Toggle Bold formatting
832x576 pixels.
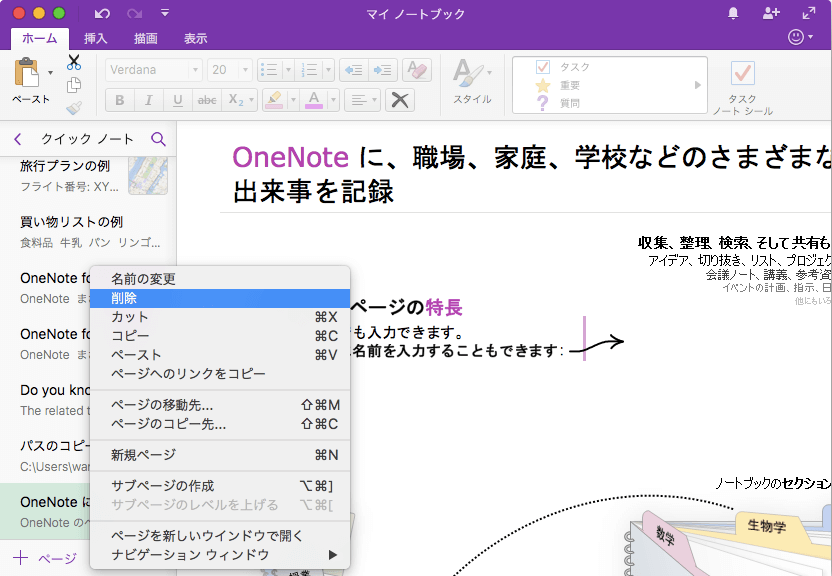click(120, 100)
